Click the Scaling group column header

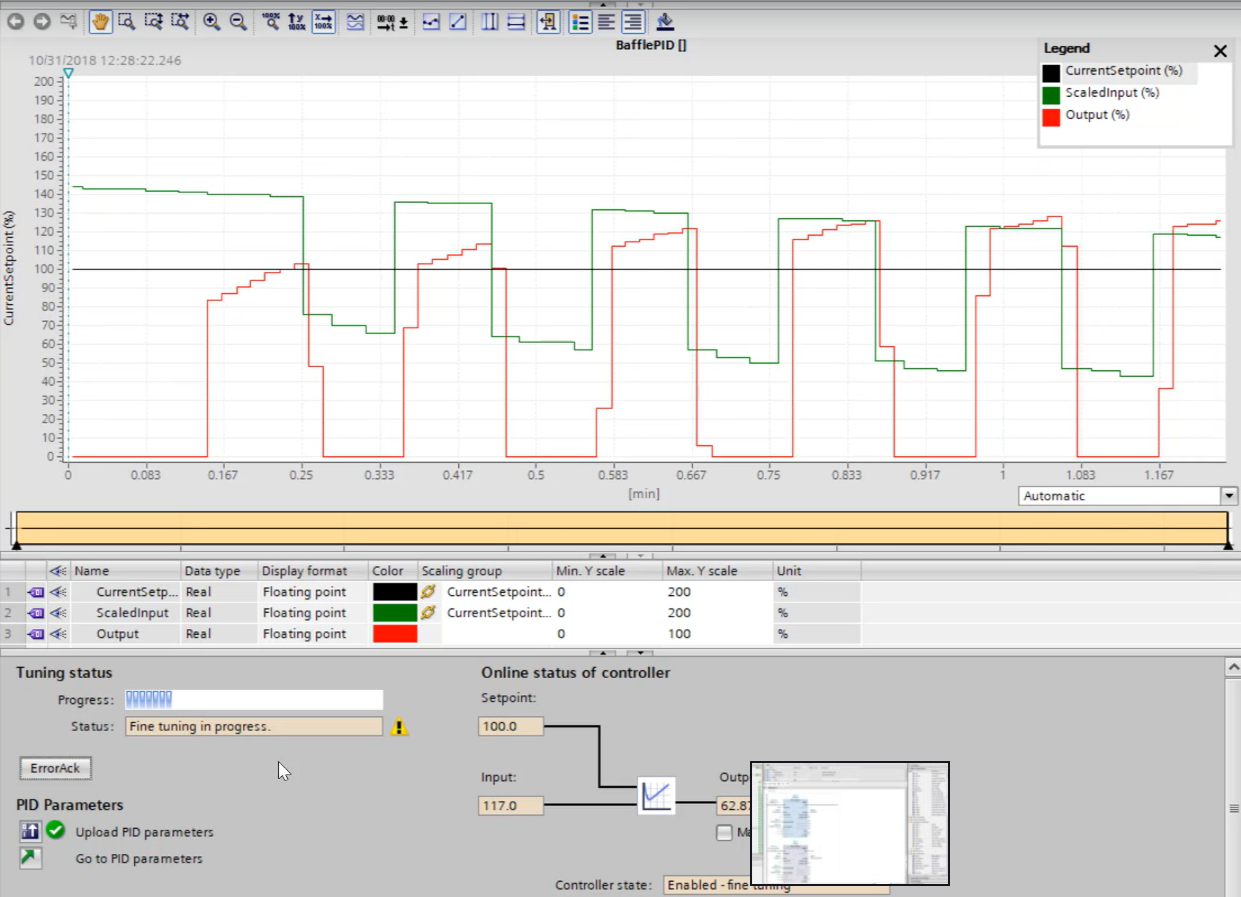coord(484,570)
